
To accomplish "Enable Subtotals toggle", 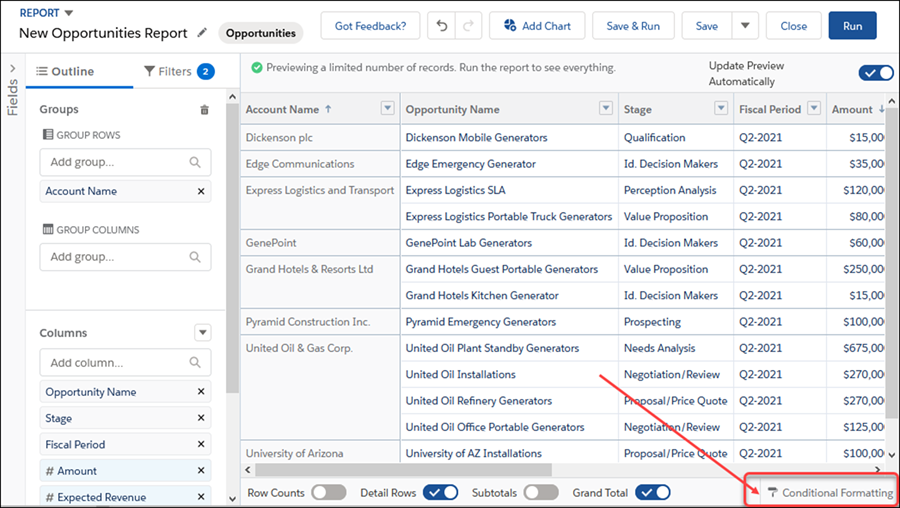I will click(x=541, y=493).
